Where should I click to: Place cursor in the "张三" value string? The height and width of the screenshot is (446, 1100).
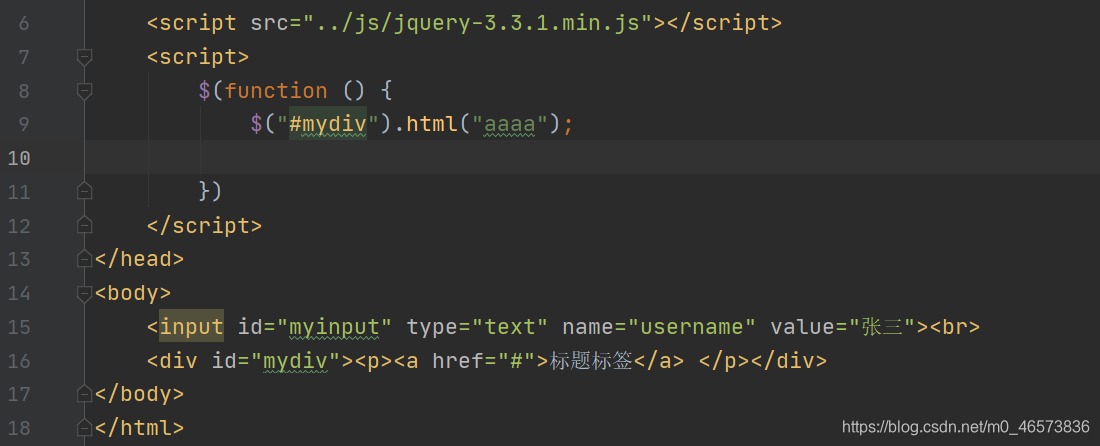point(883,326)
